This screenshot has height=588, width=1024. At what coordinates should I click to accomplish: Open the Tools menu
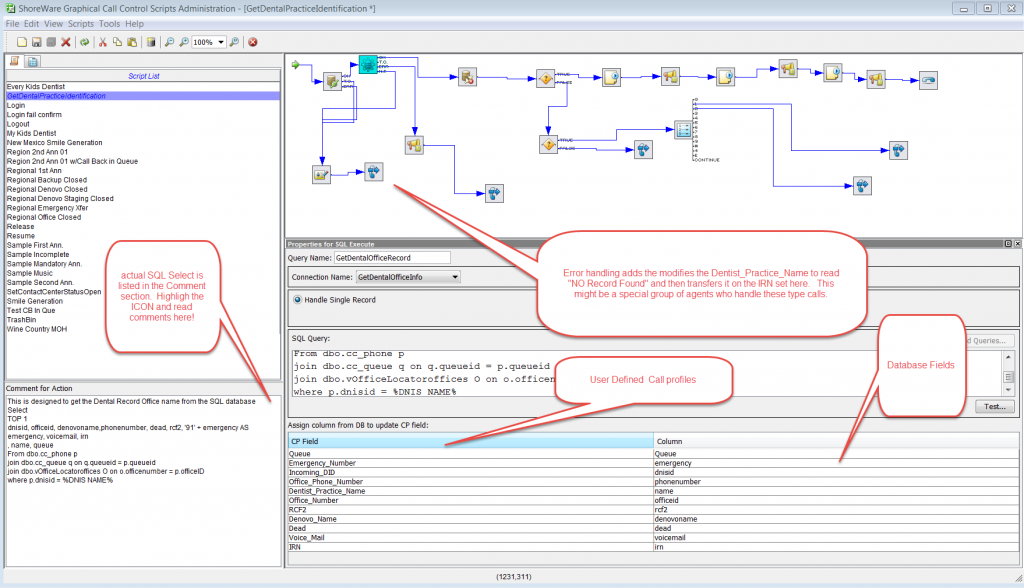pyautogui.click(x=111, y=23)
